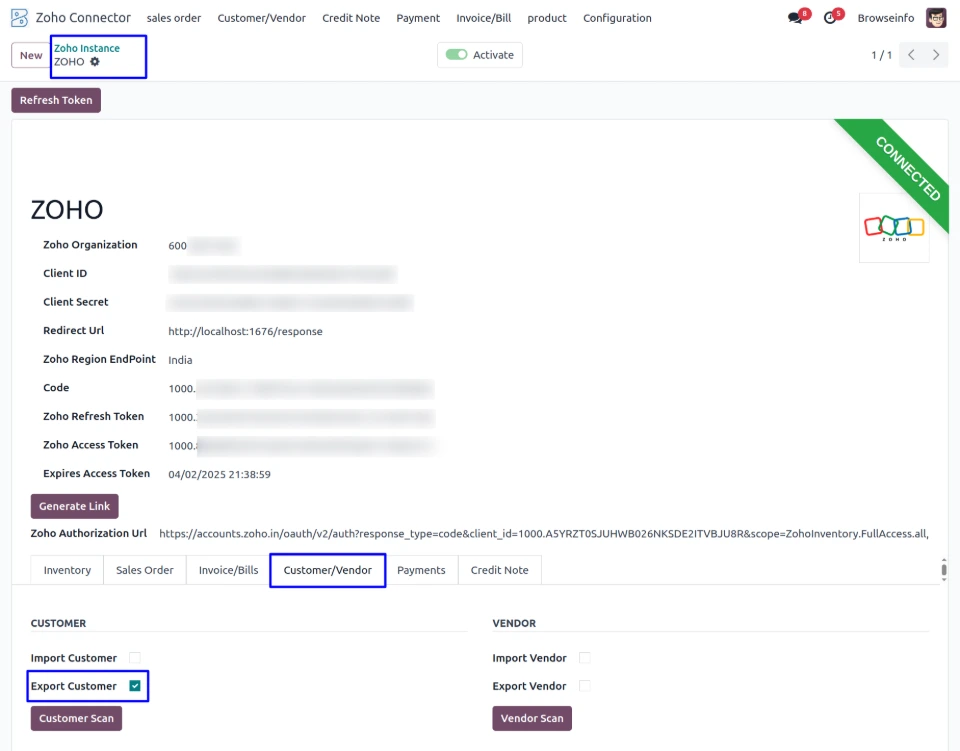Switch to the Sales Order tab

click(x=144, y=570)
